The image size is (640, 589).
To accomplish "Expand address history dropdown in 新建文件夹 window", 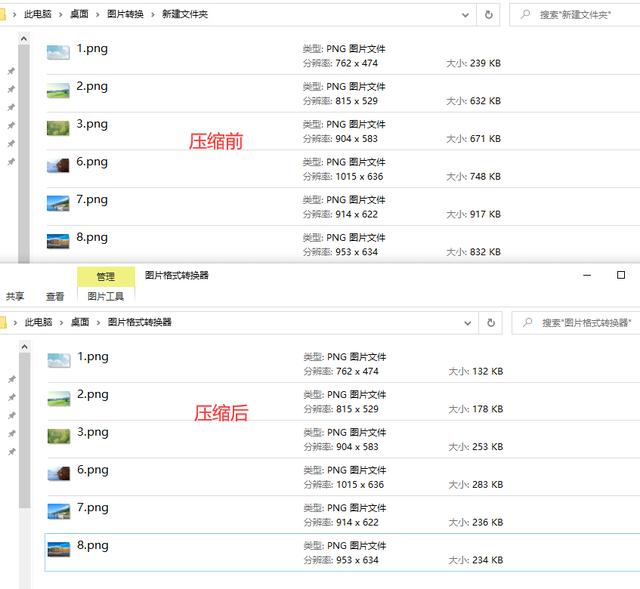I will point(466,15).
